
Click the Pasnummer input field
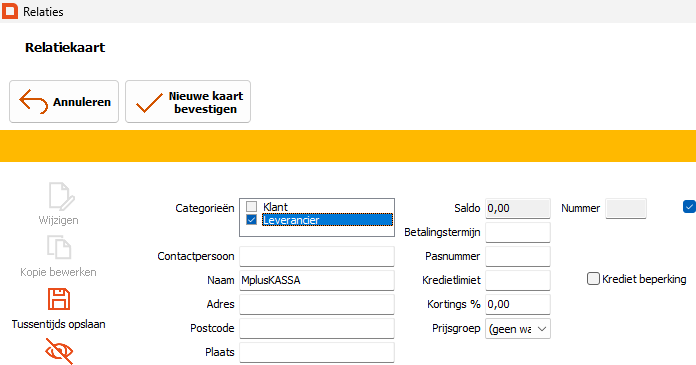(x=518, y=256)
